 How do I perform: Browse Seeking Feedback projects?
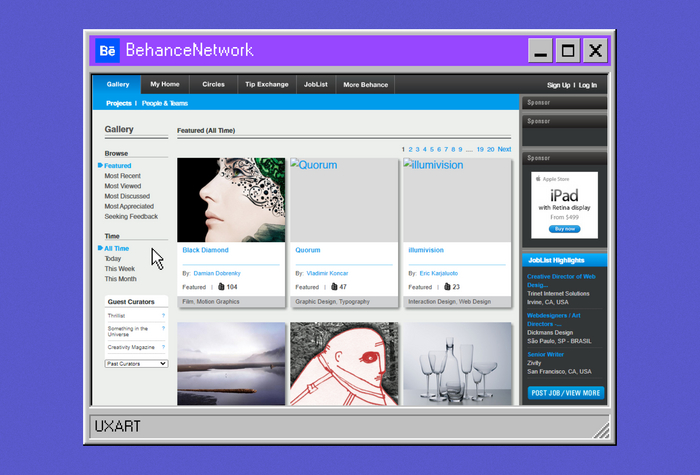[131, 217]
